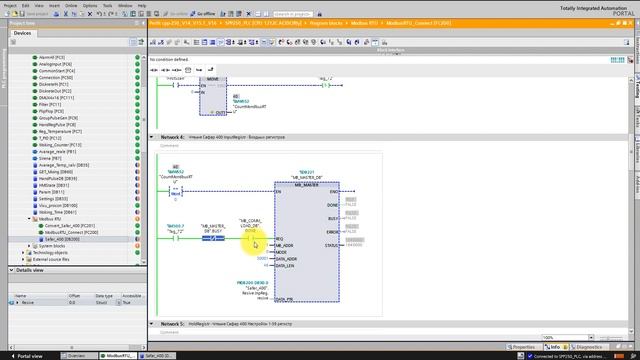The height and width of the screenshot is (360, 640).
Task: Expand the External source files folder
Action: (x=23, y=259)
